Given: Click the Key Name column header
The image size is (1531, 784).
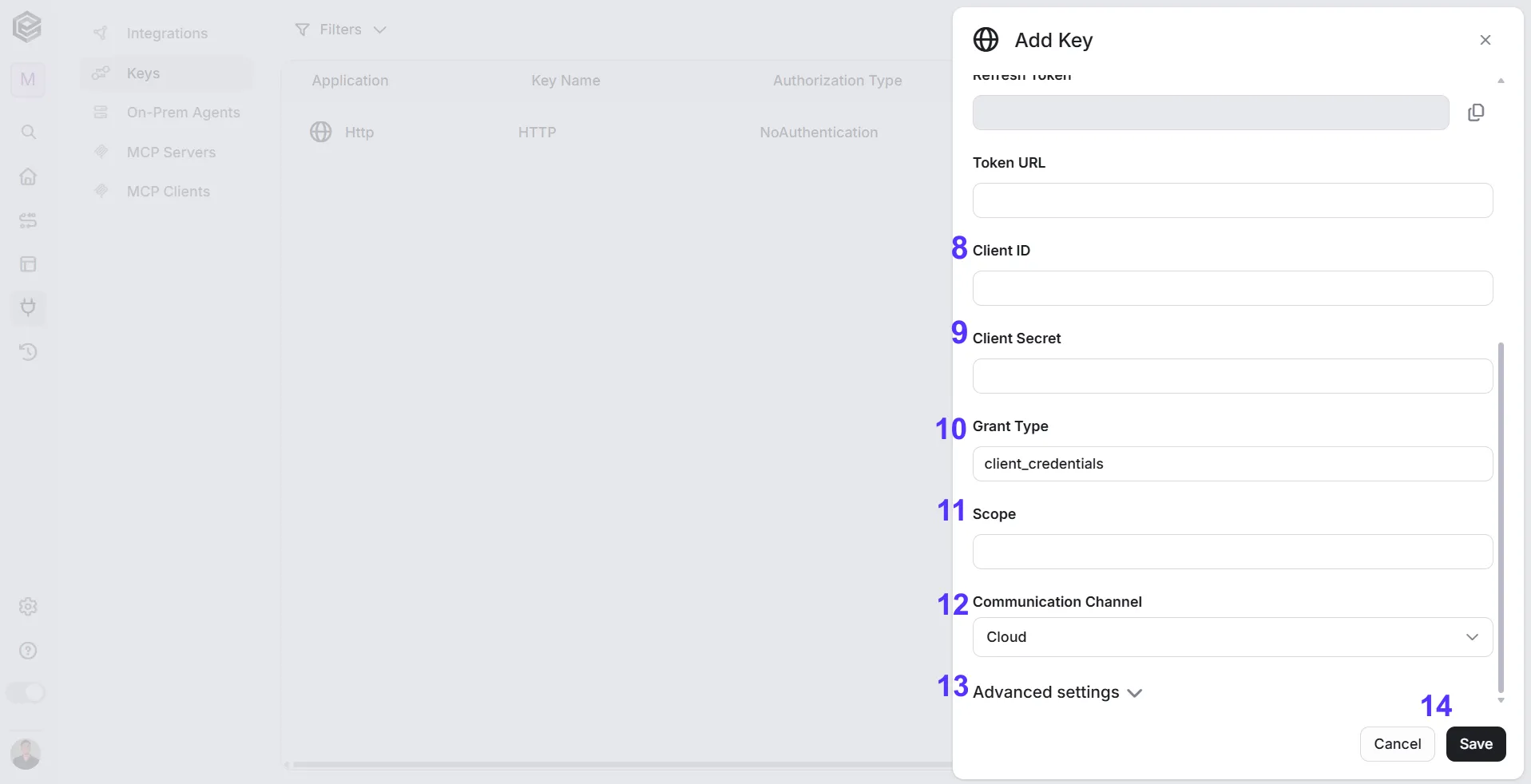Looking at the screenshot, I should tap(565, 81).
